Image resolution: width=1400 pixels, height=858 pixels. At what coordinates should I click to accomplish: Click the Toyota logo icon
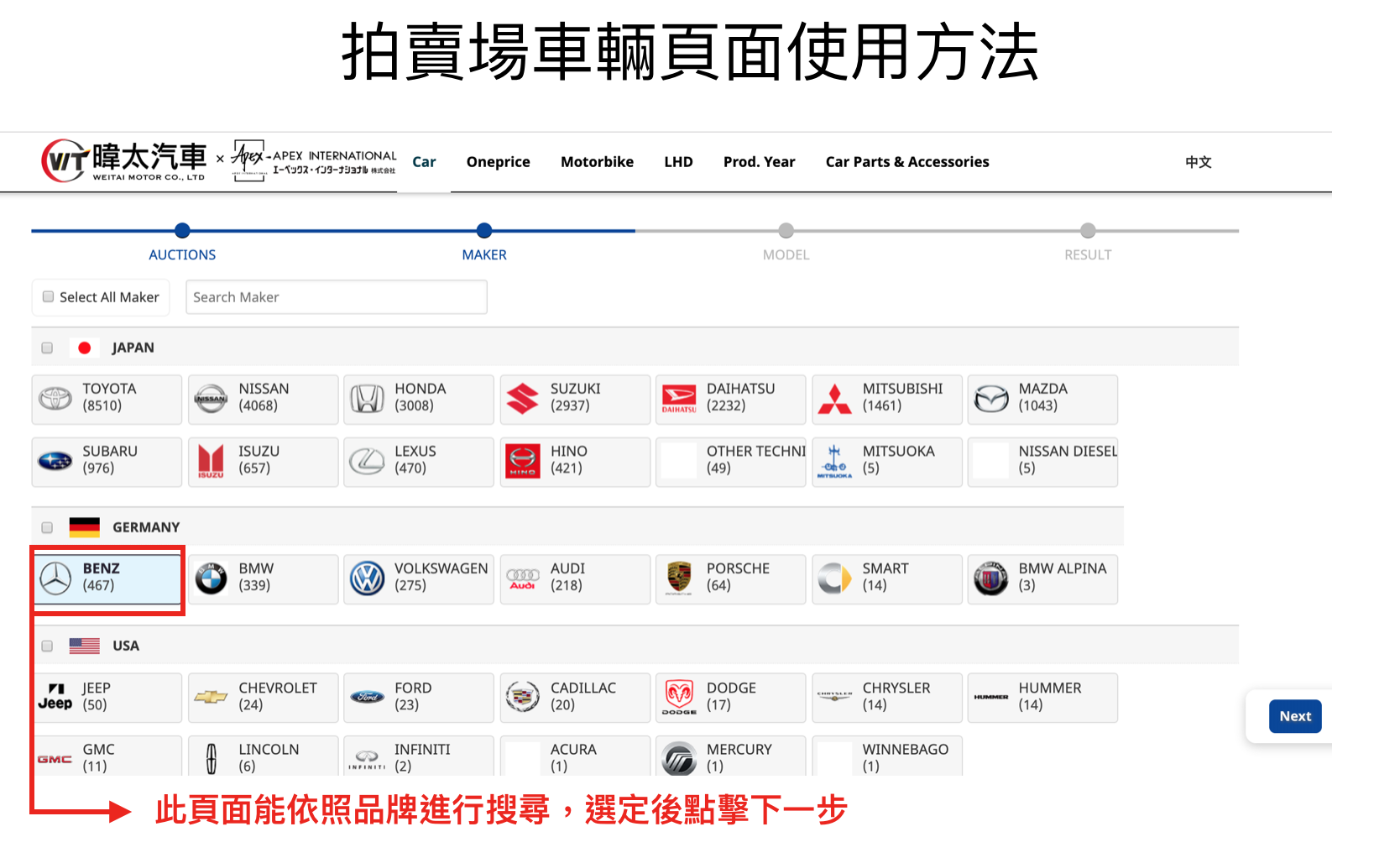[55, 398]
